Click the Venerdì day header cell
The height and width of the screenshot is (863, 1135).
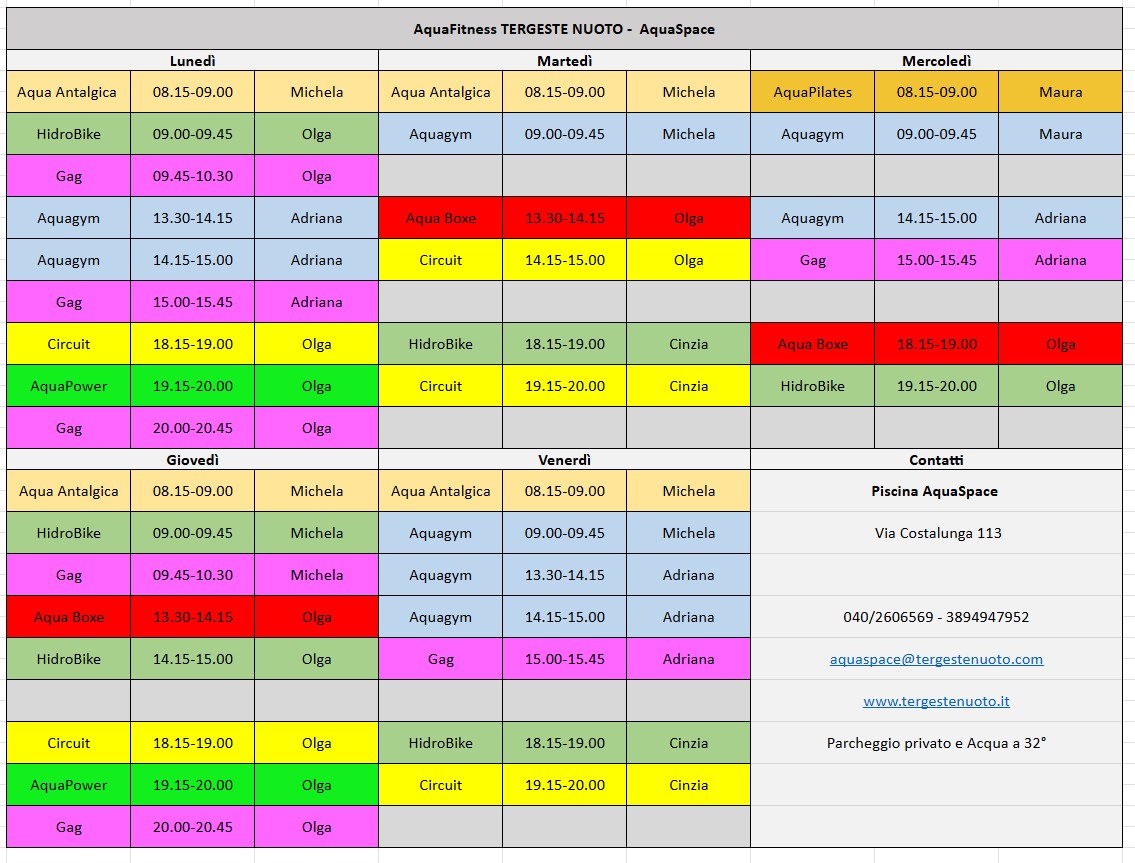click(564, 460)
